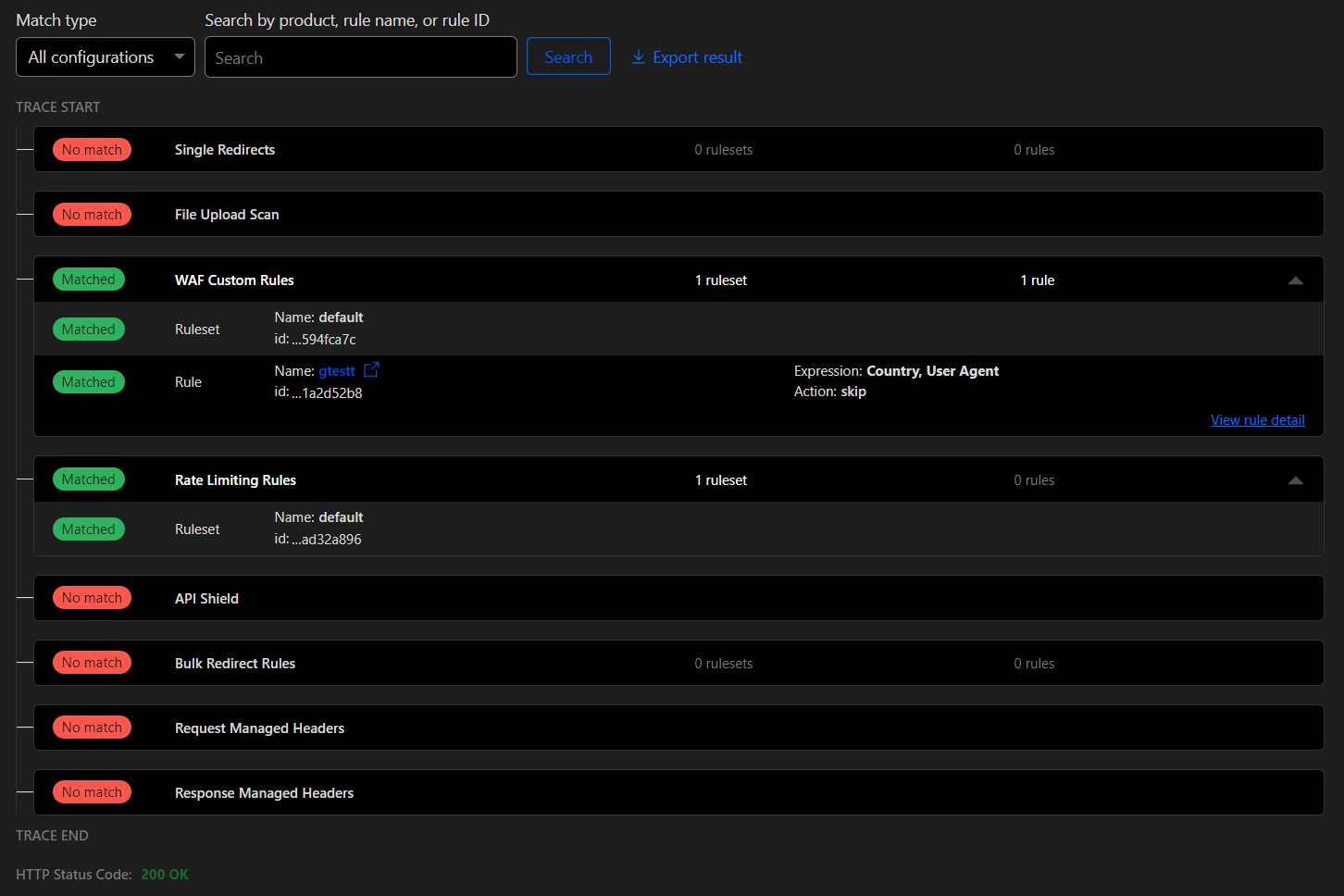The image size is (1344, 896).
Task: Click the download icon beside Export result
Action: (639, 57)
